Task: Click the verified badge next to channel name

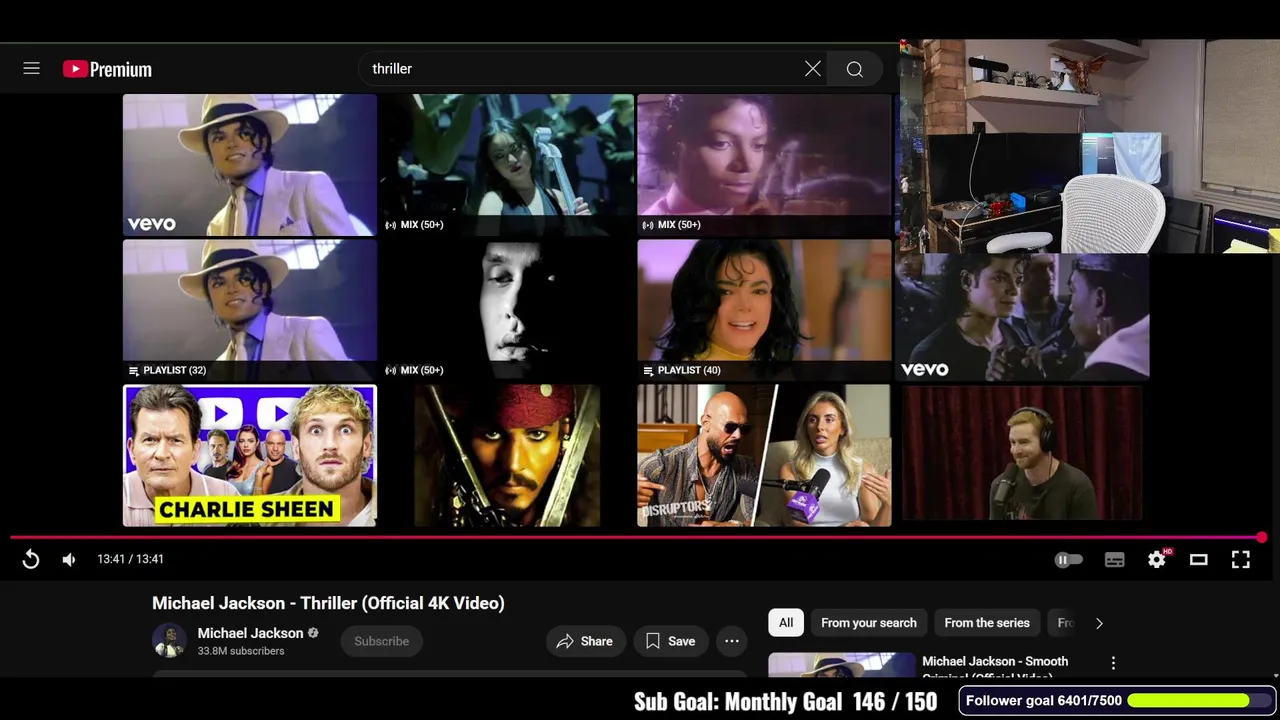Action: pyautogui.click(x=313, y=633)
